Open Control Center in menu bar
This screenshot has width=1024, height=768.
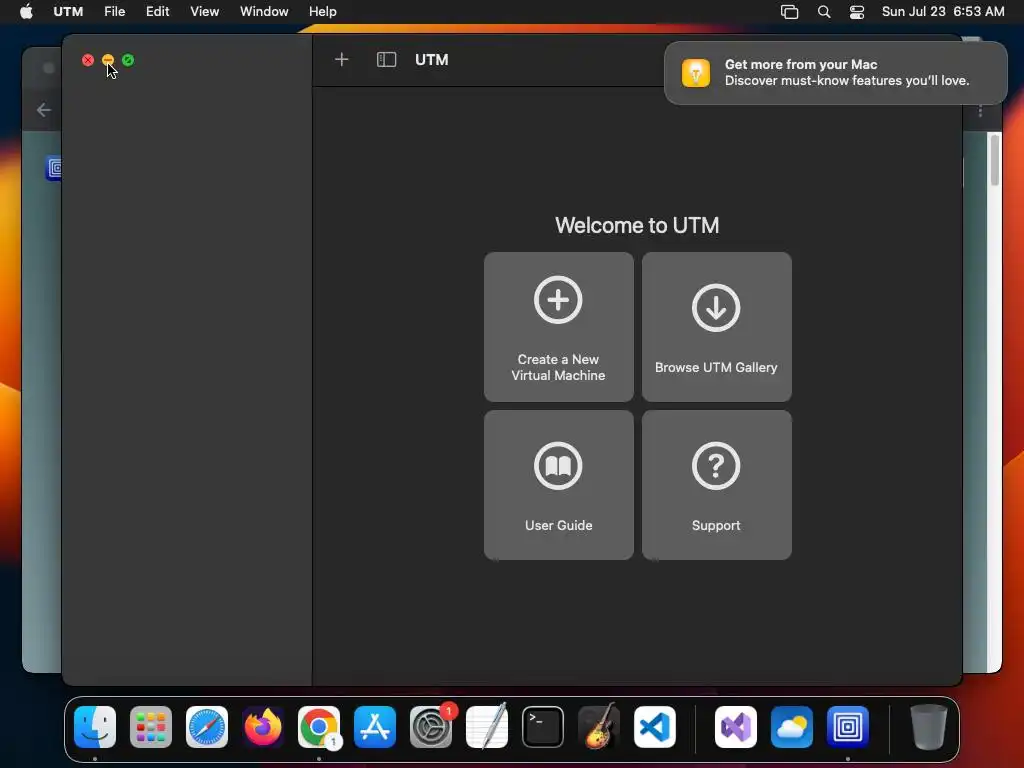[857, 12]
